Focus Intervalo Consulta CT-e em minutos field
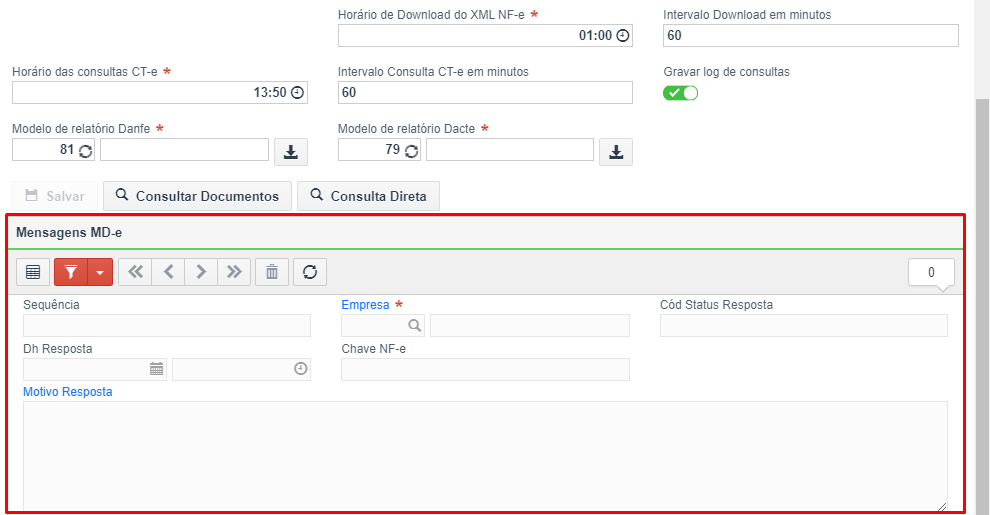 [485, 92]
